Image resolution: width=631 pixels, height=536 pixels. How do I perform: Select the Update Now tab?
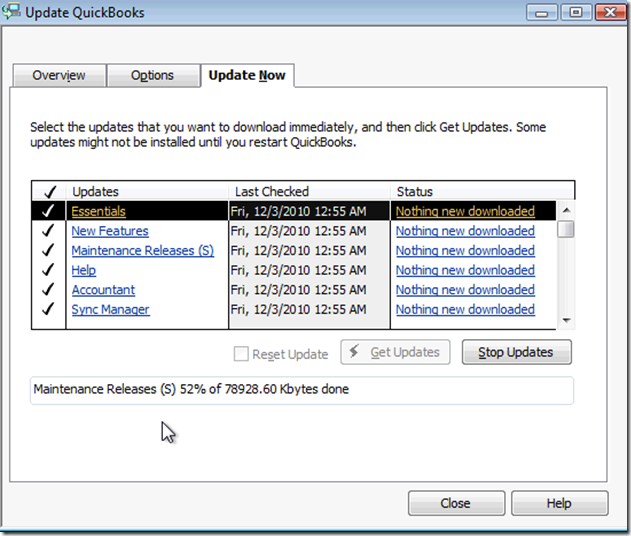(247, 75)
